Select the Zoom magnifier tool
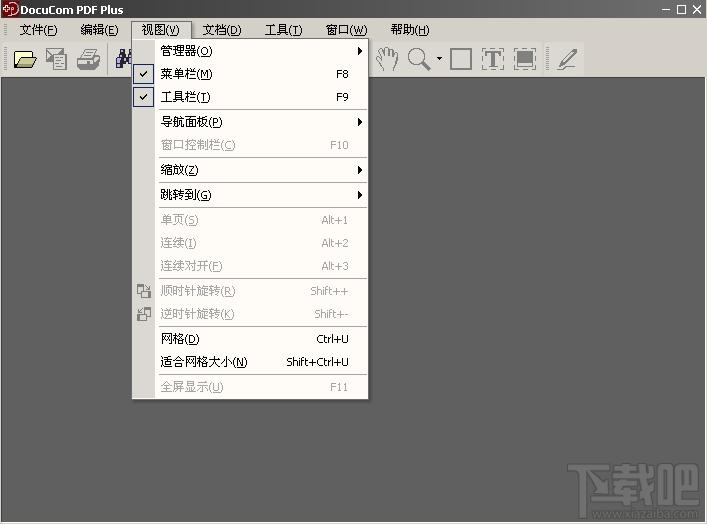 click(x=418, y=60)
